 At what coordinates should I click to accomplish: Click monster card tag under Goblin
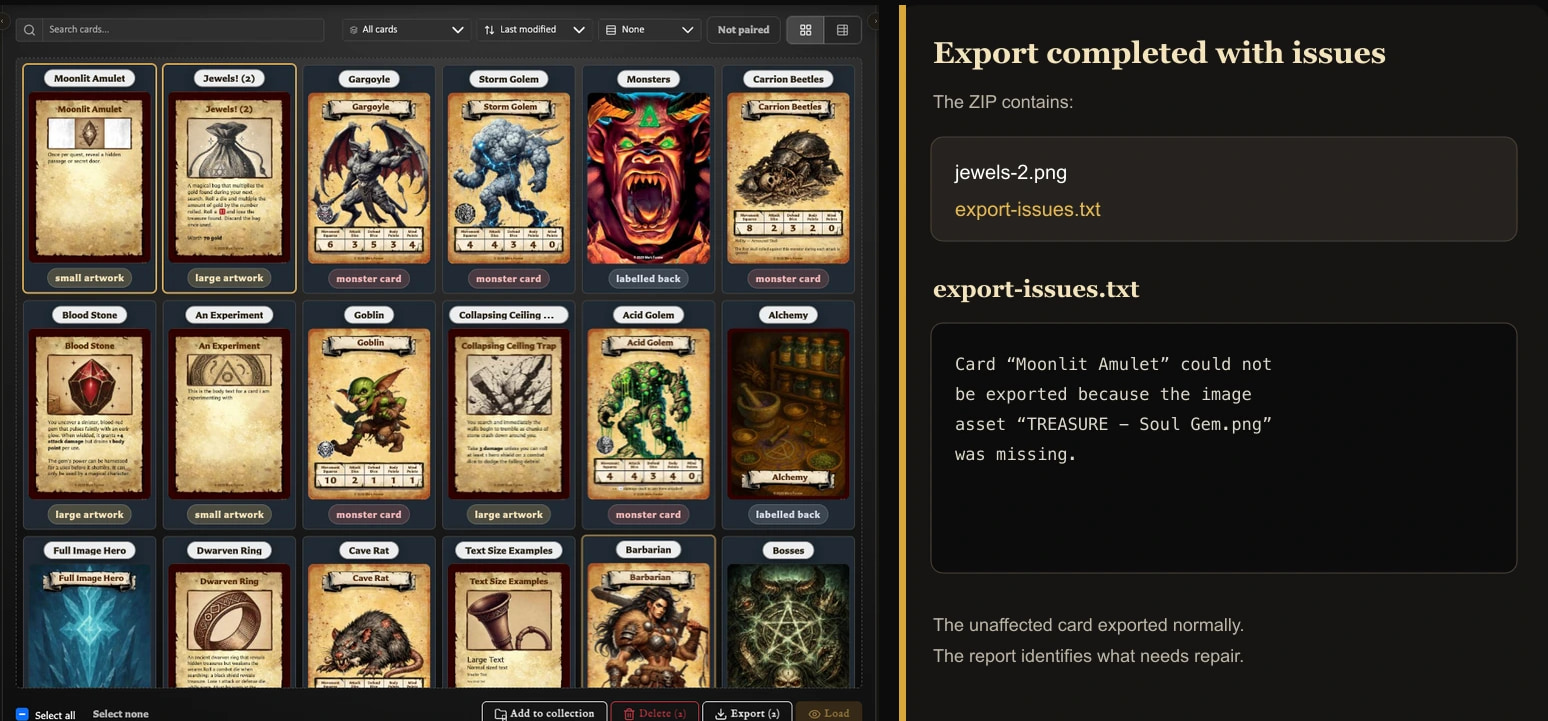[x=369, y=514]
